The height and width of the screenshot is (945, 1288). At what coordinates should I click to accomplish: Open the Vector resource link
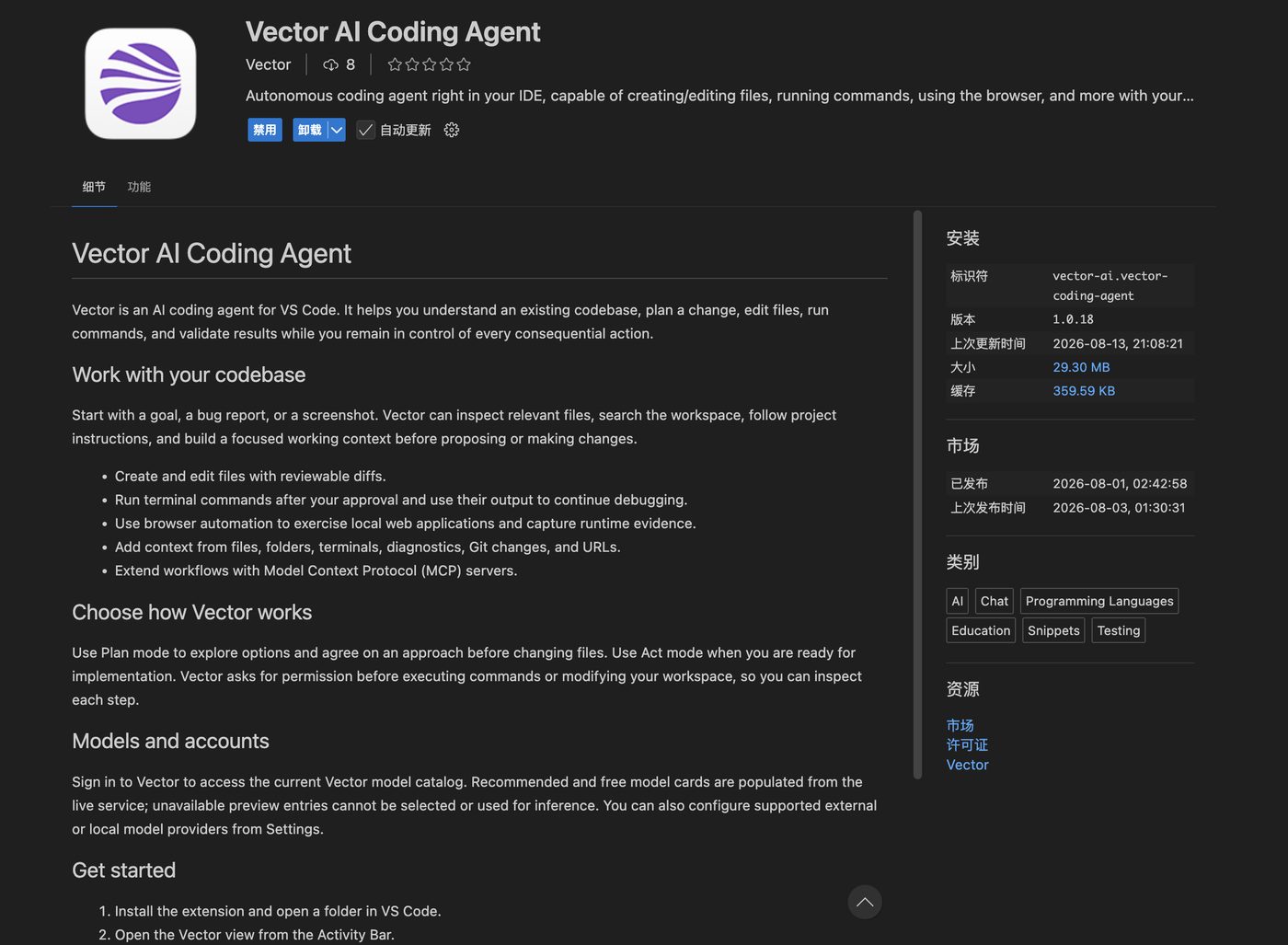[968, 765]
